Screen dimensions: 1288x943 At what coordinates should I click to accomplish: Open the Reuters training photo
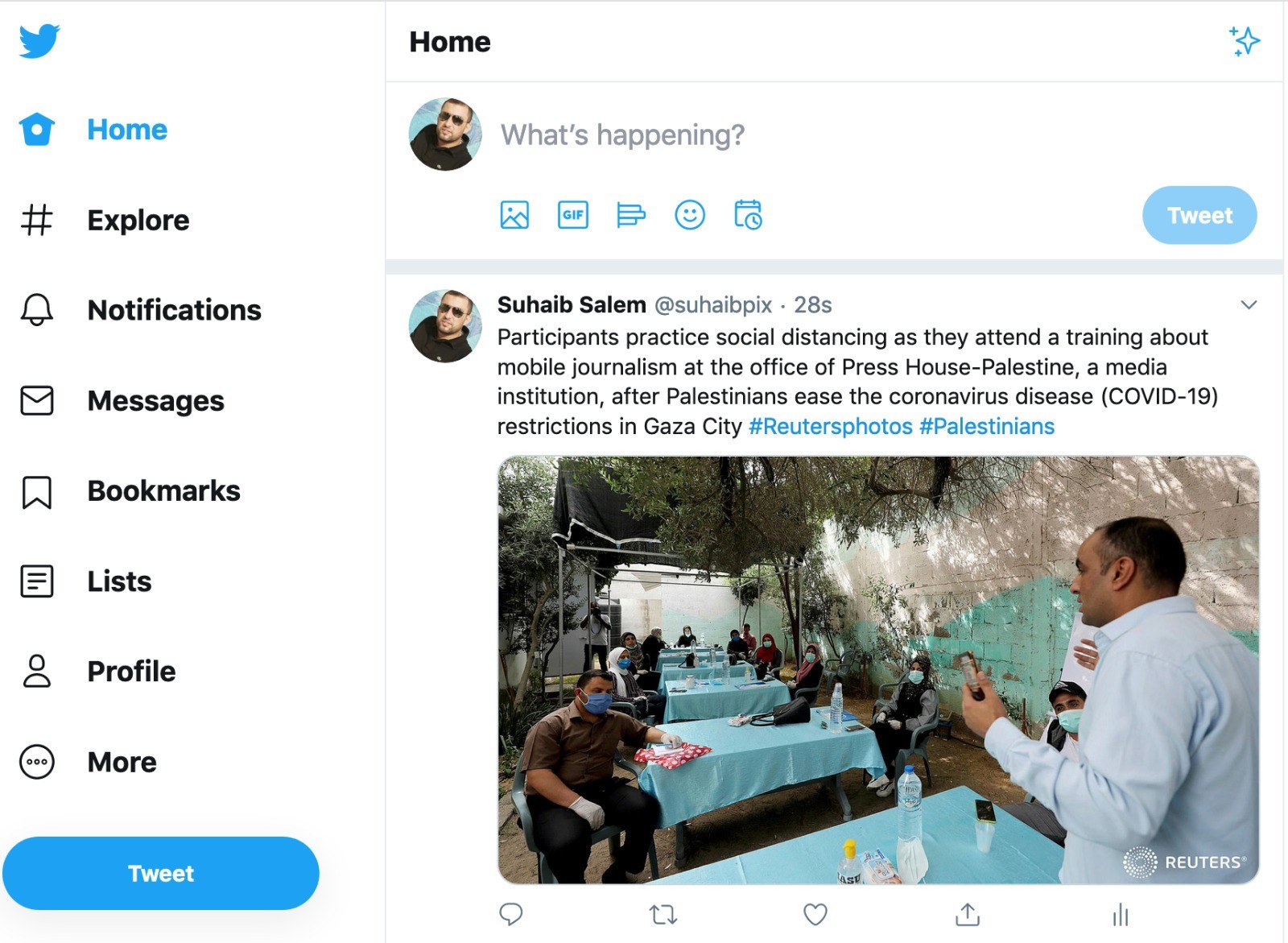[877, 670]
